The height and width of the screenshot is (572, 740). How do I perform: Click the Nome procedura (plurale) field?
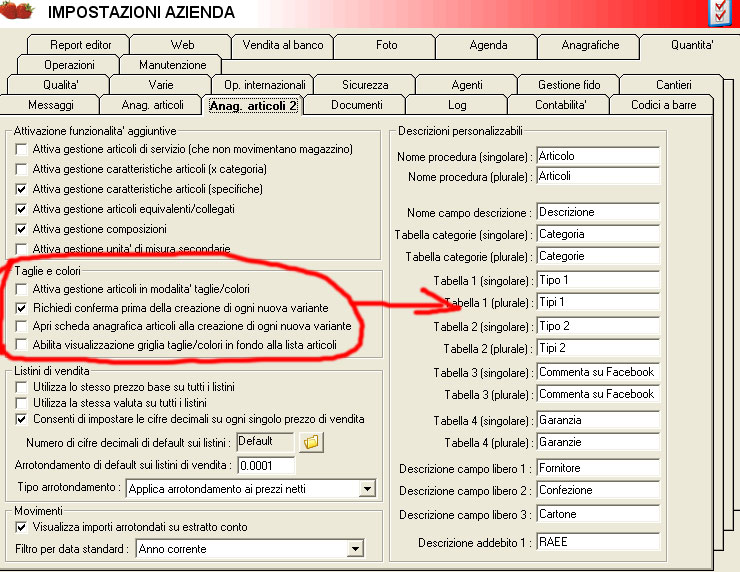point(598,176)
